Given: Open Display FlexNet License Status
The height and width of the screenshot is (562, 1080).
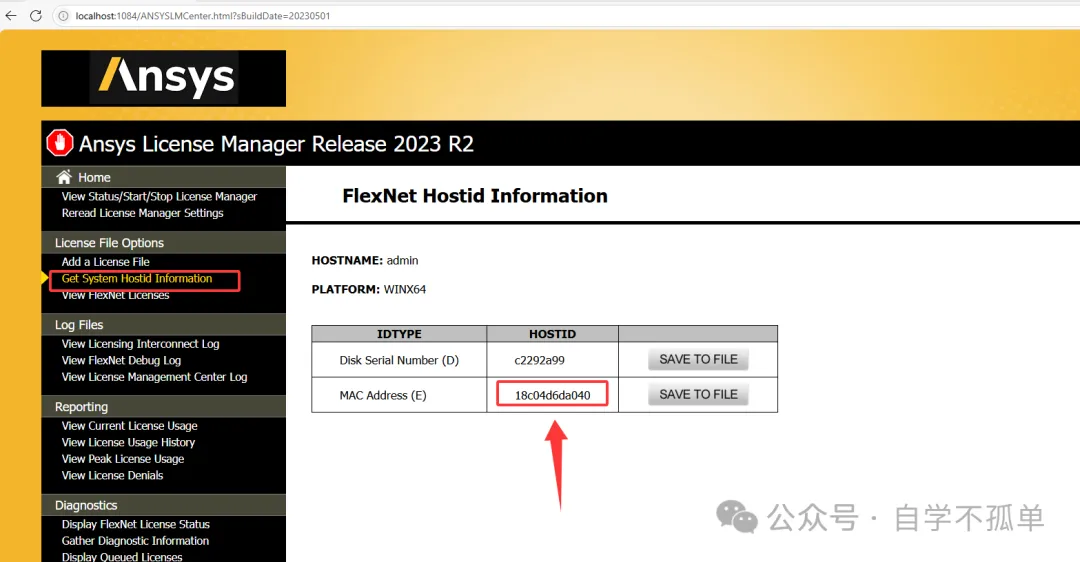Looking at the screenshot, I should point(136,524).
